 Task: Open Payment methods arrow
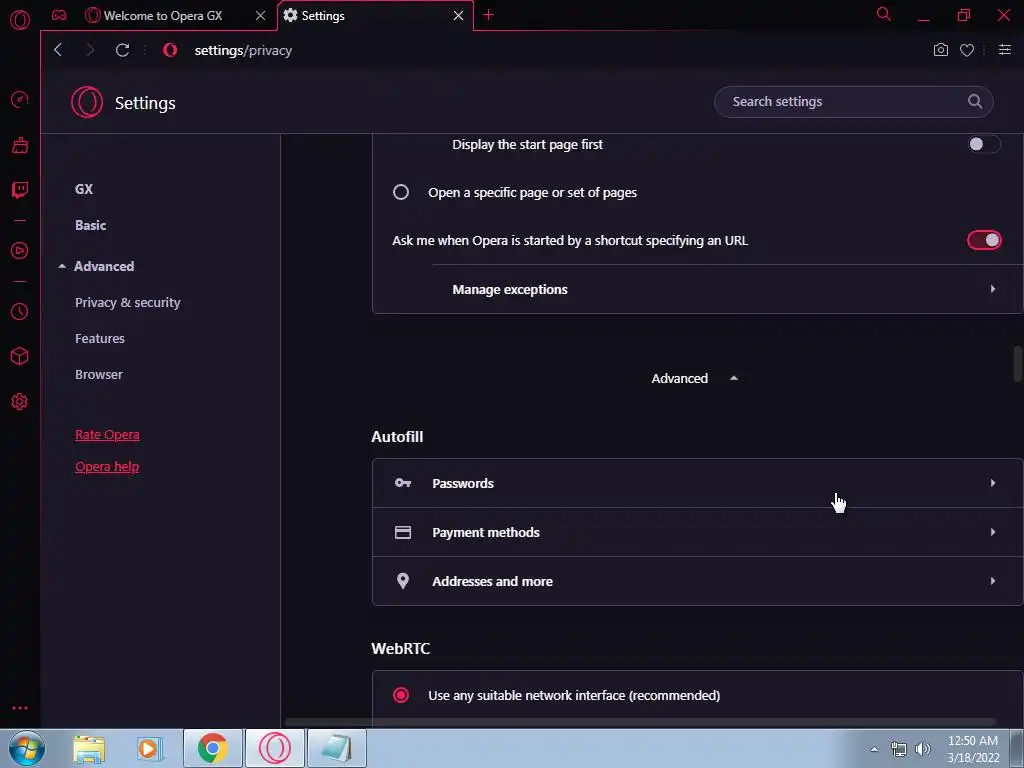pyautogui.click(x=993, y=532)
